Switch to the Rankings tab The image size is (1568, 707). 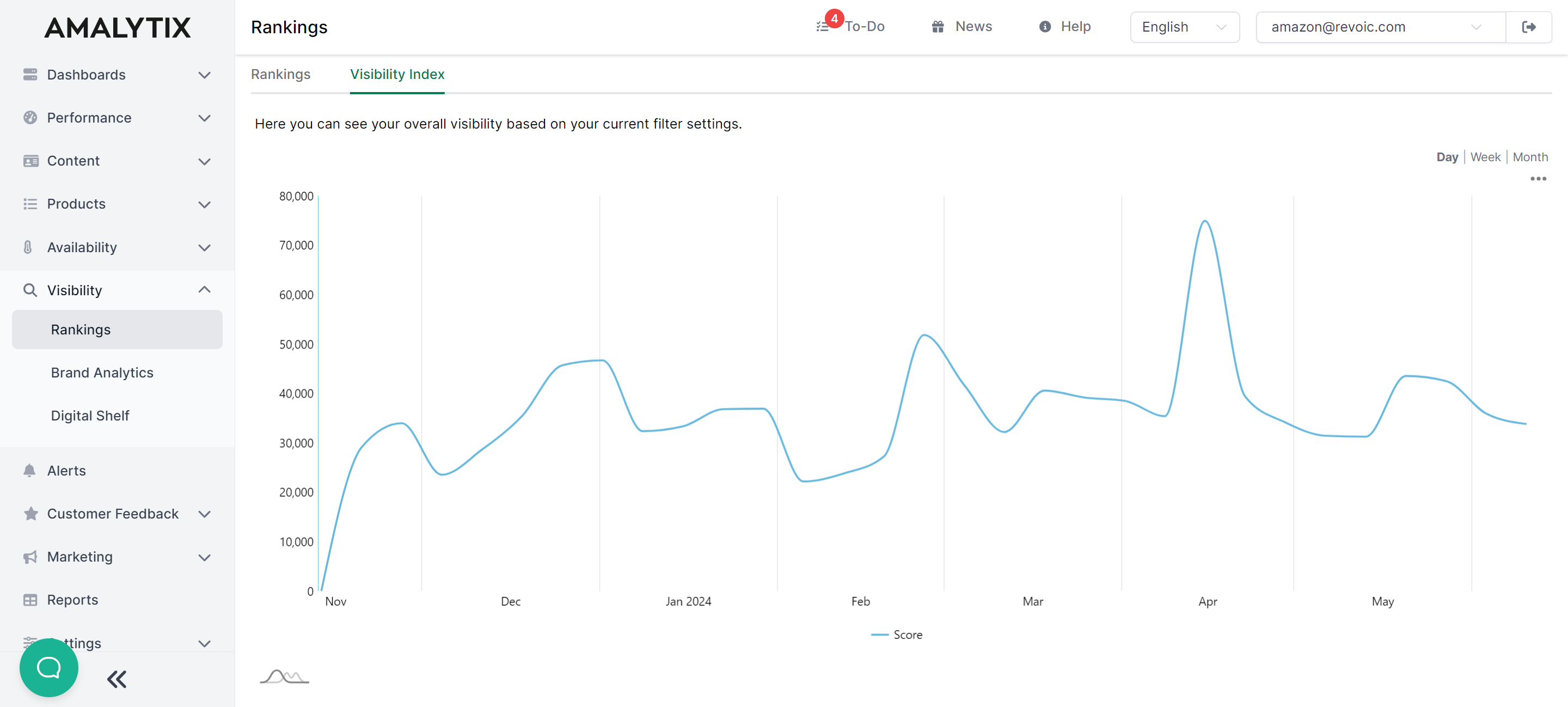[x=280, y=74]
